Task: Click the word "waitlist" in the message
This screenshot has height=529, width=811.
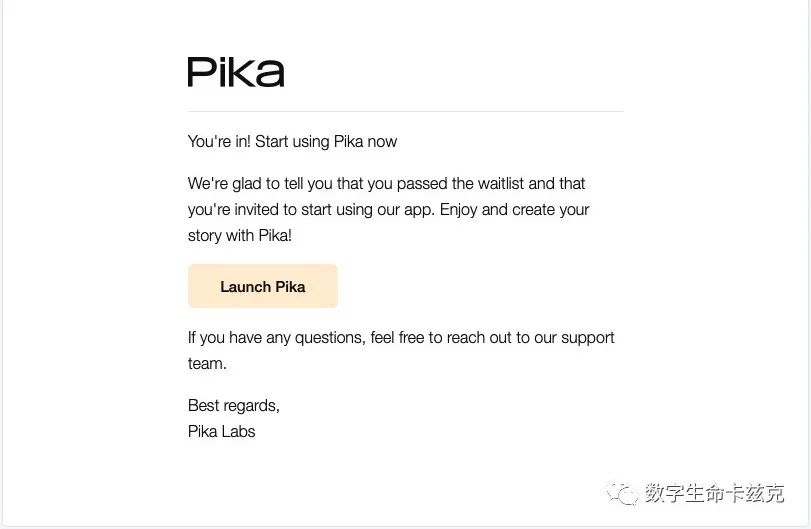Action: coord(498,184)
